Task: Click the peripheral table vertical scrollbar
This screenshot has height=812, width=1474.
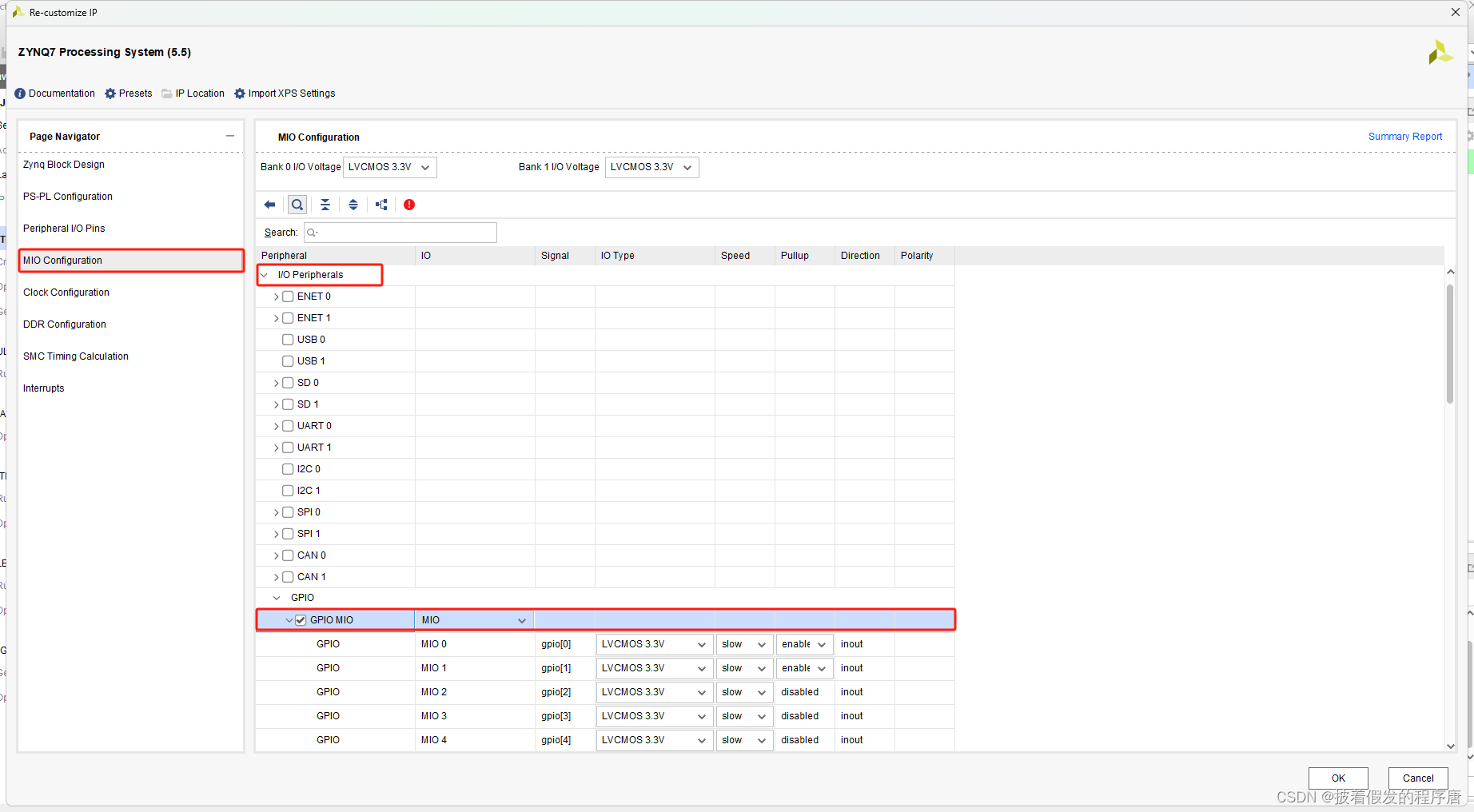Action: tap(1450, 344)
